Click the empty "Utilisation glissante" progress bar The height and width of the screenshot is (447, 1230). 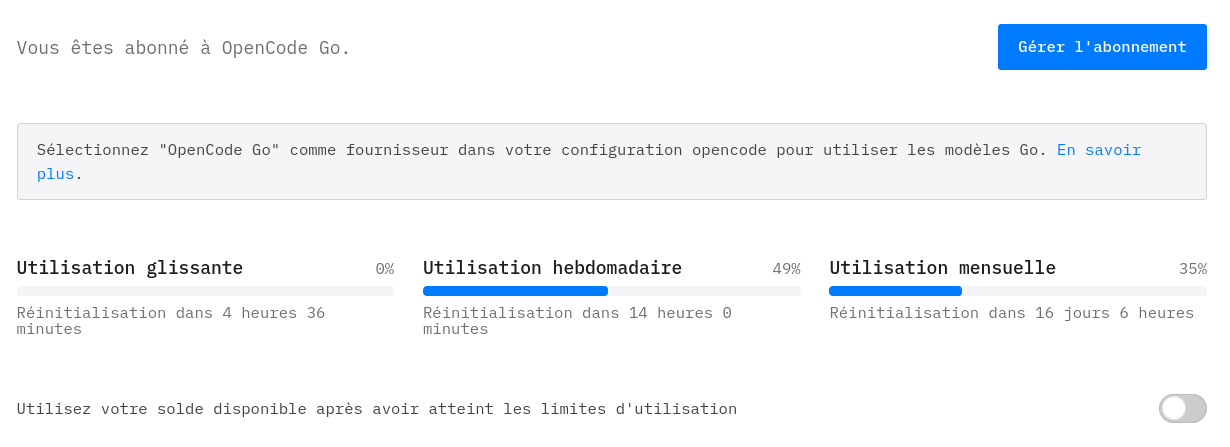tap(205, 291)
